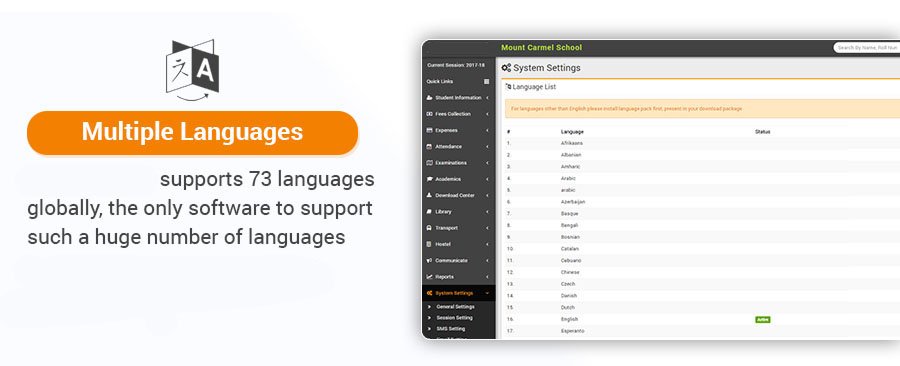Image resolution: width=900 pixels, height=366 pixels.
Task: Select the capitalized Arabic row
Action: point(701,178)
